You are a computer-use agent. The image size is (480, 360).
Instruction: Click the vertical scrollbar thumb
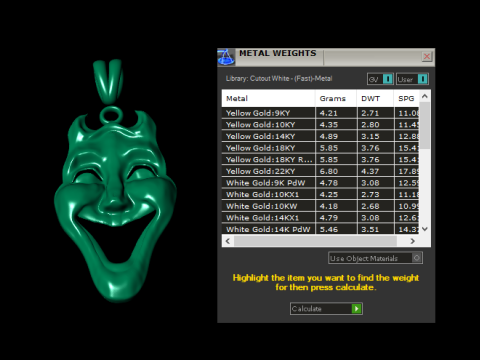coord(425,126)
